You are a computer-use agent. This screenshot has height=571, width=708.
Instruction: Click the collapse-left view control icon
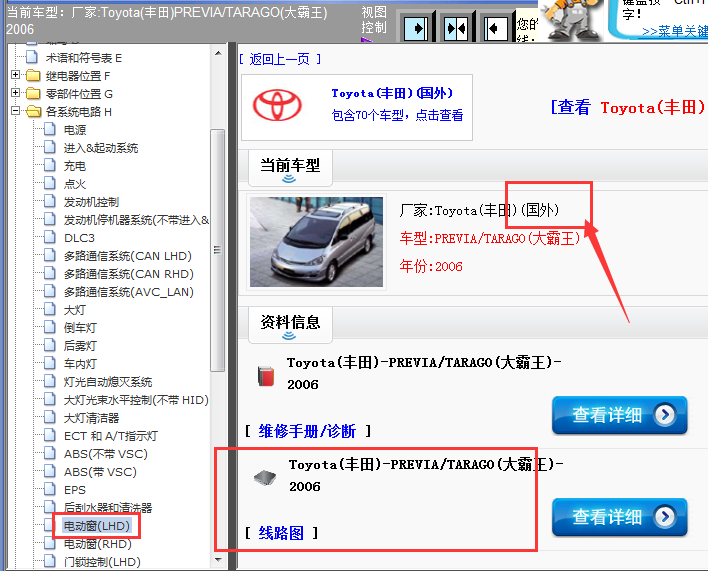pyautogui.click(x=495, y=28)
